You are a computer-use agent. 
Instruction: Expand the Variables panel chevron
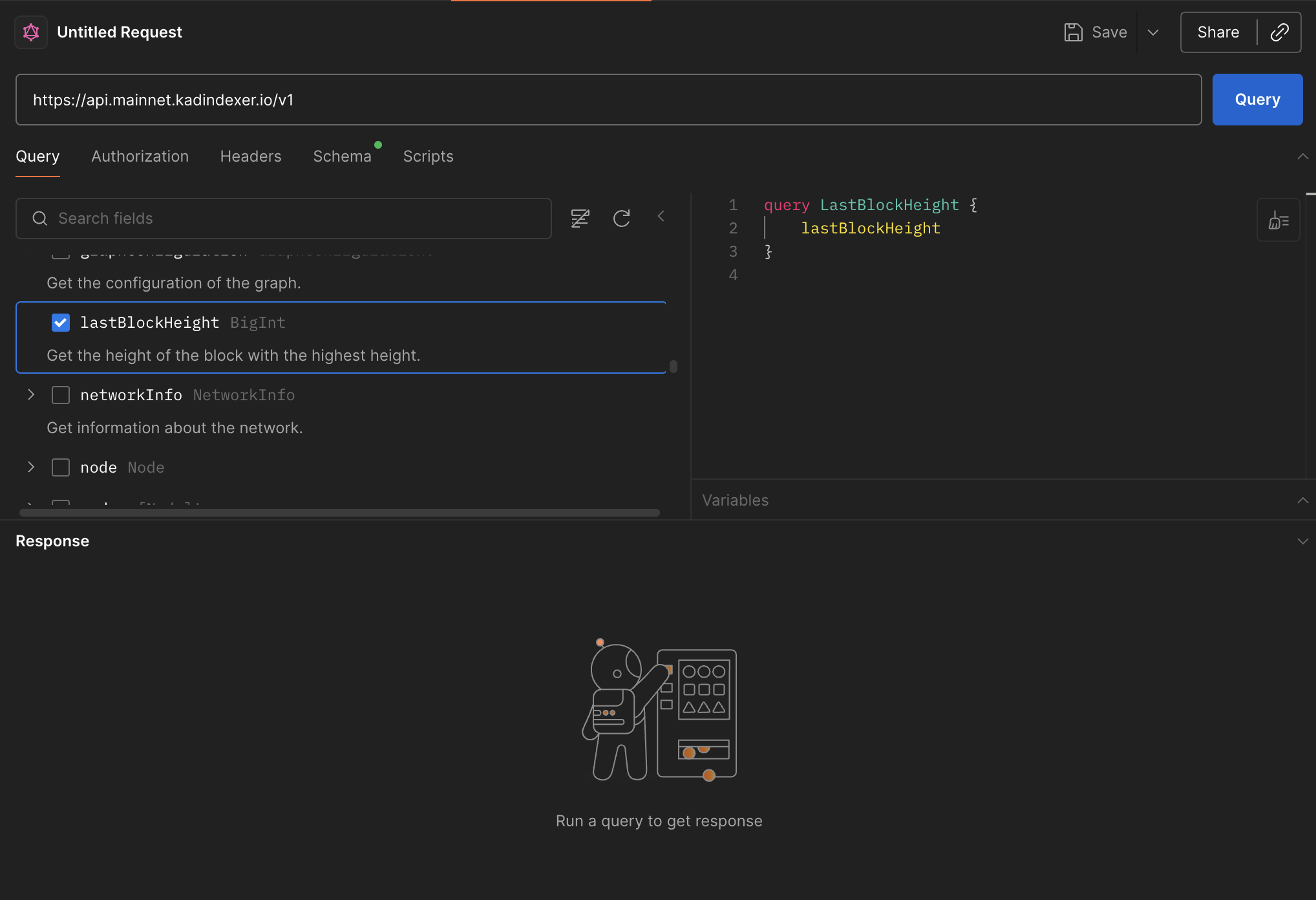(x=1302, y=500)
